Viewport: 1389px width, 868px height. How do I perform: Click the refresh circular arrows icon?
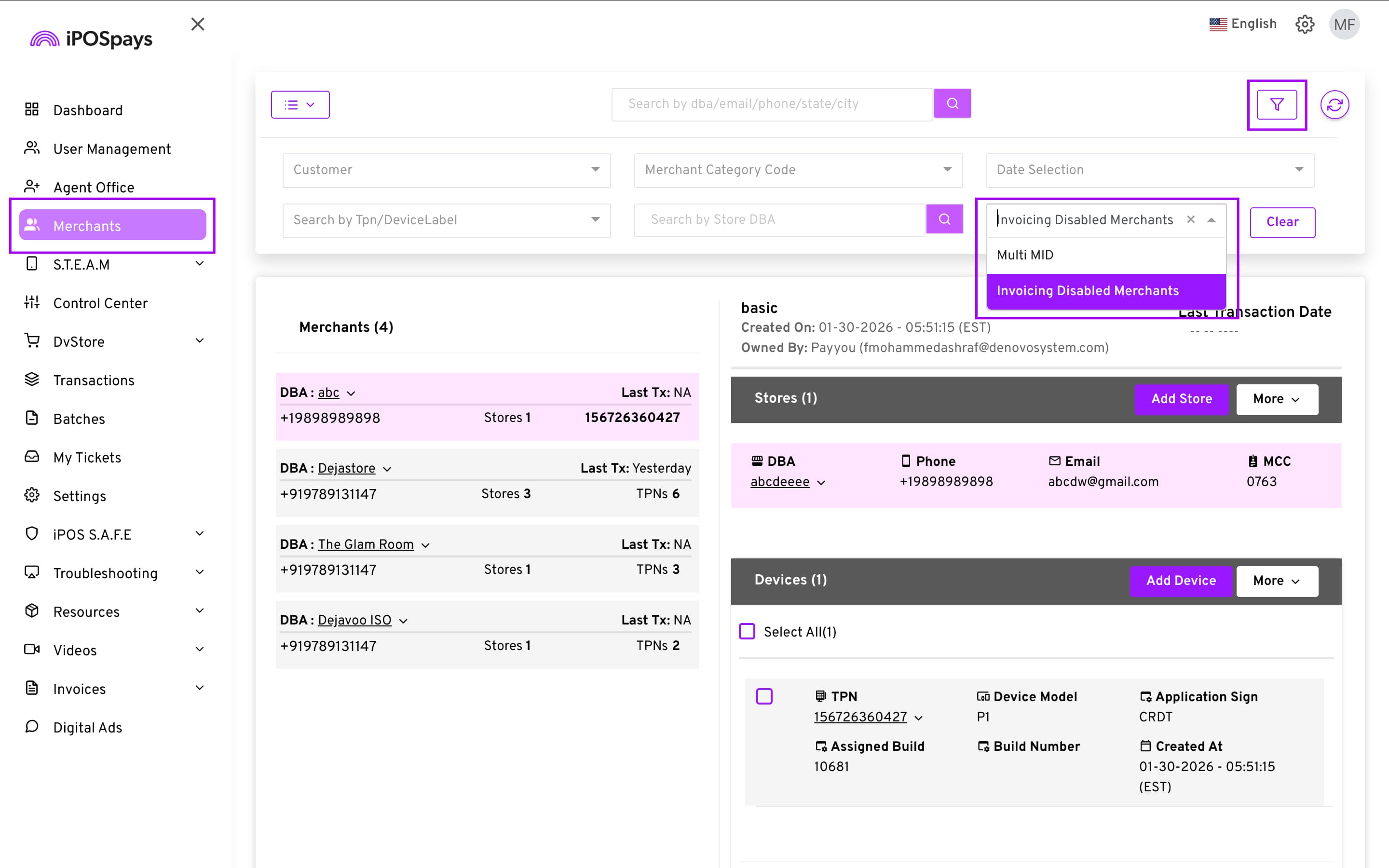click(x=1335, y=105)
